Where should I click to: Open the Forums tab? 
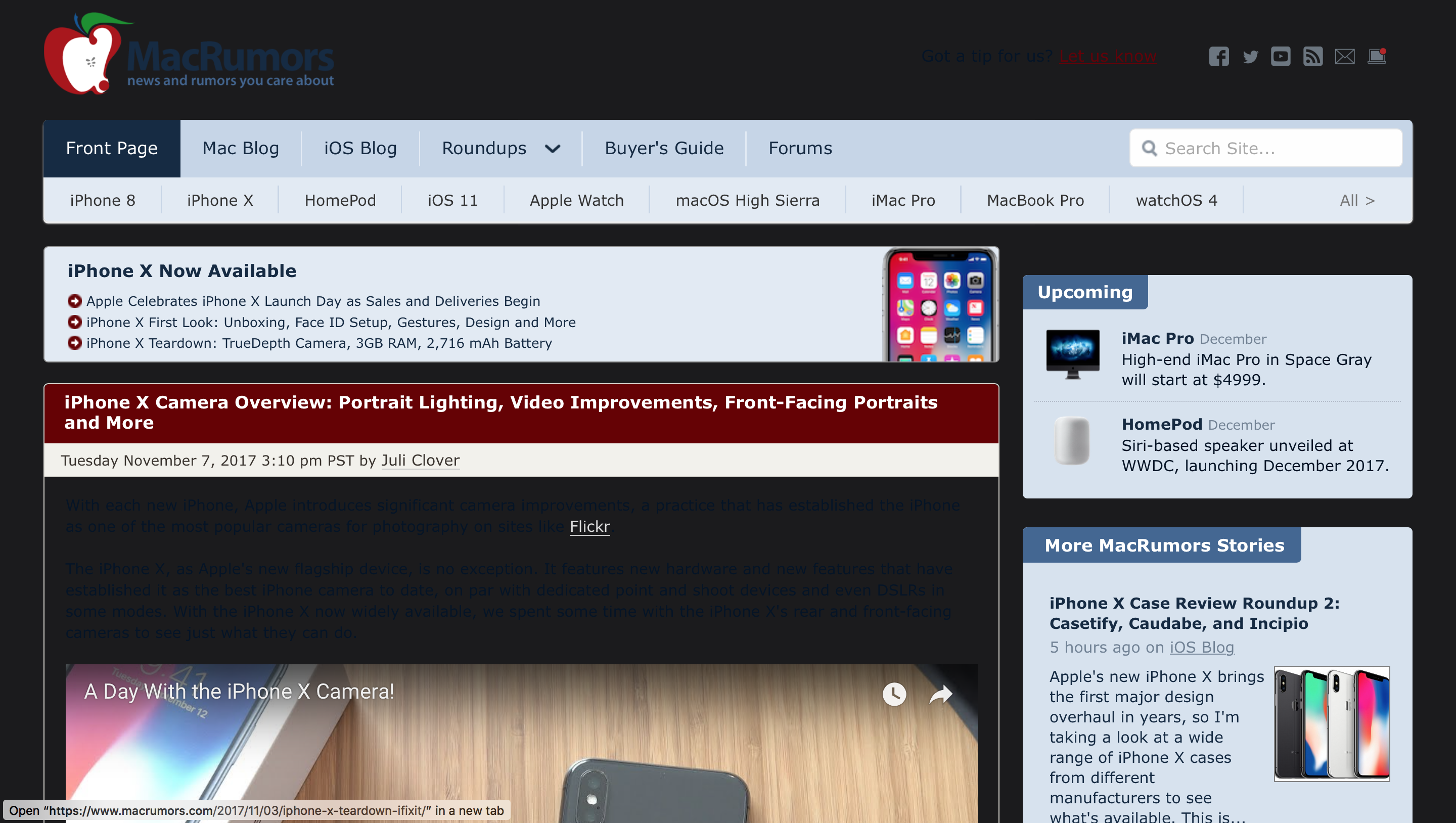(x=800, y=148)
